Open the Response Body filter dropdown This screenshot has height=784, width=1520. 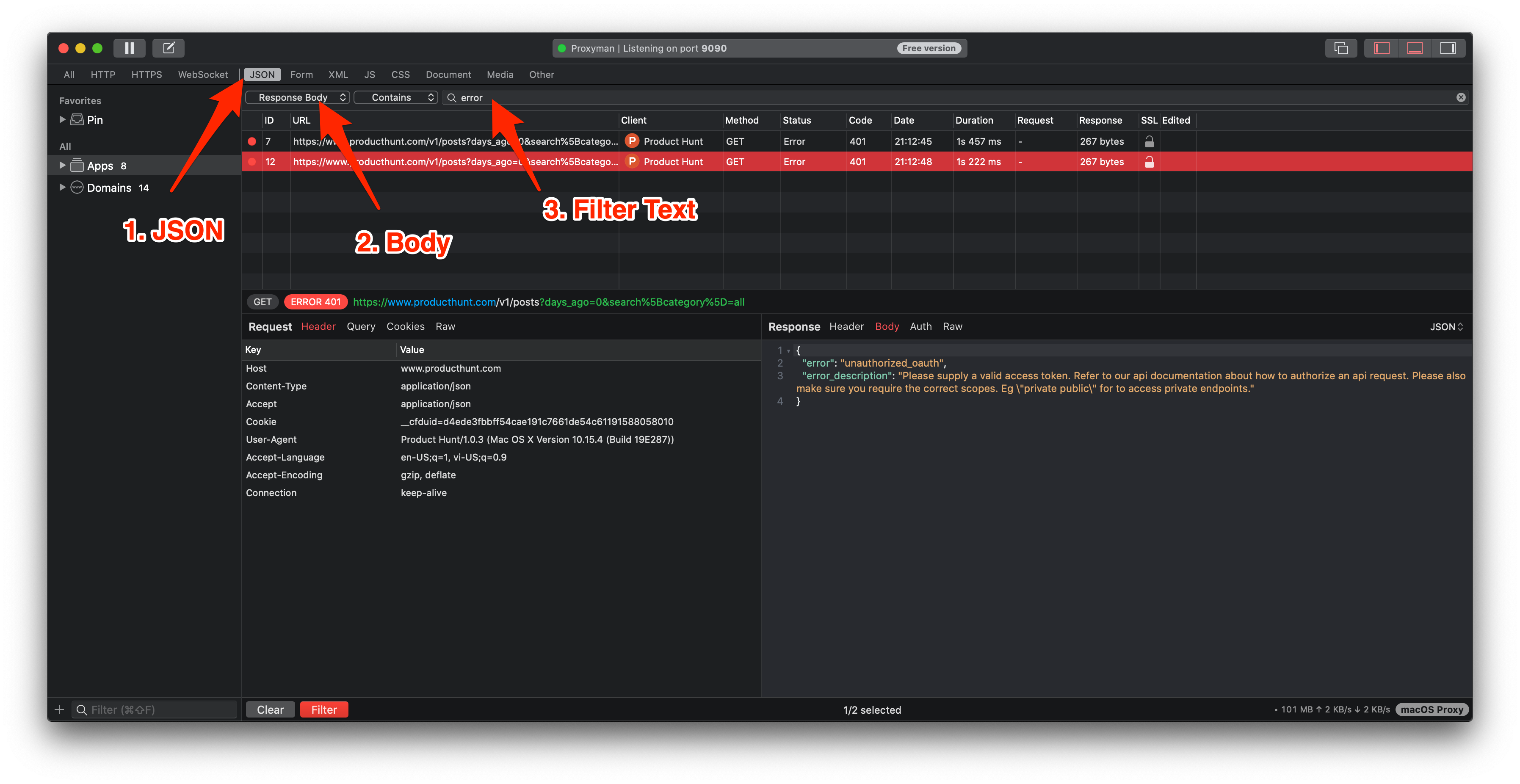click(x=297, y=97)
